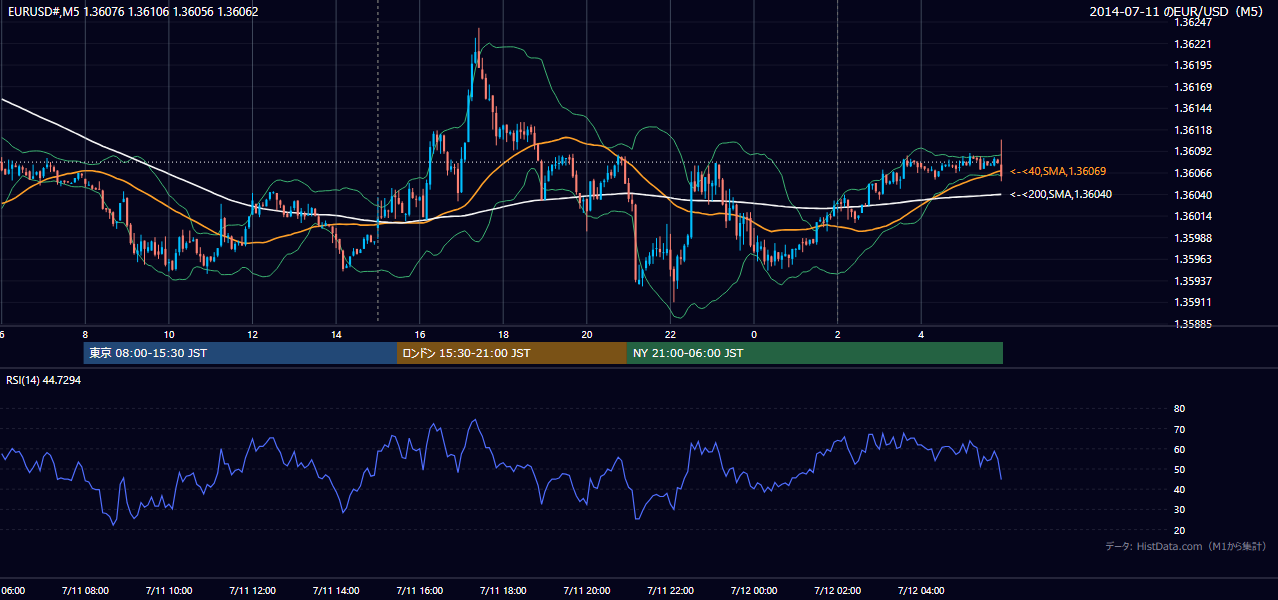Image resolution: width=1278 pixels, height=600 pixels.
Task: Click the RSI 20 level label
Action: [x=1179, y=530]
